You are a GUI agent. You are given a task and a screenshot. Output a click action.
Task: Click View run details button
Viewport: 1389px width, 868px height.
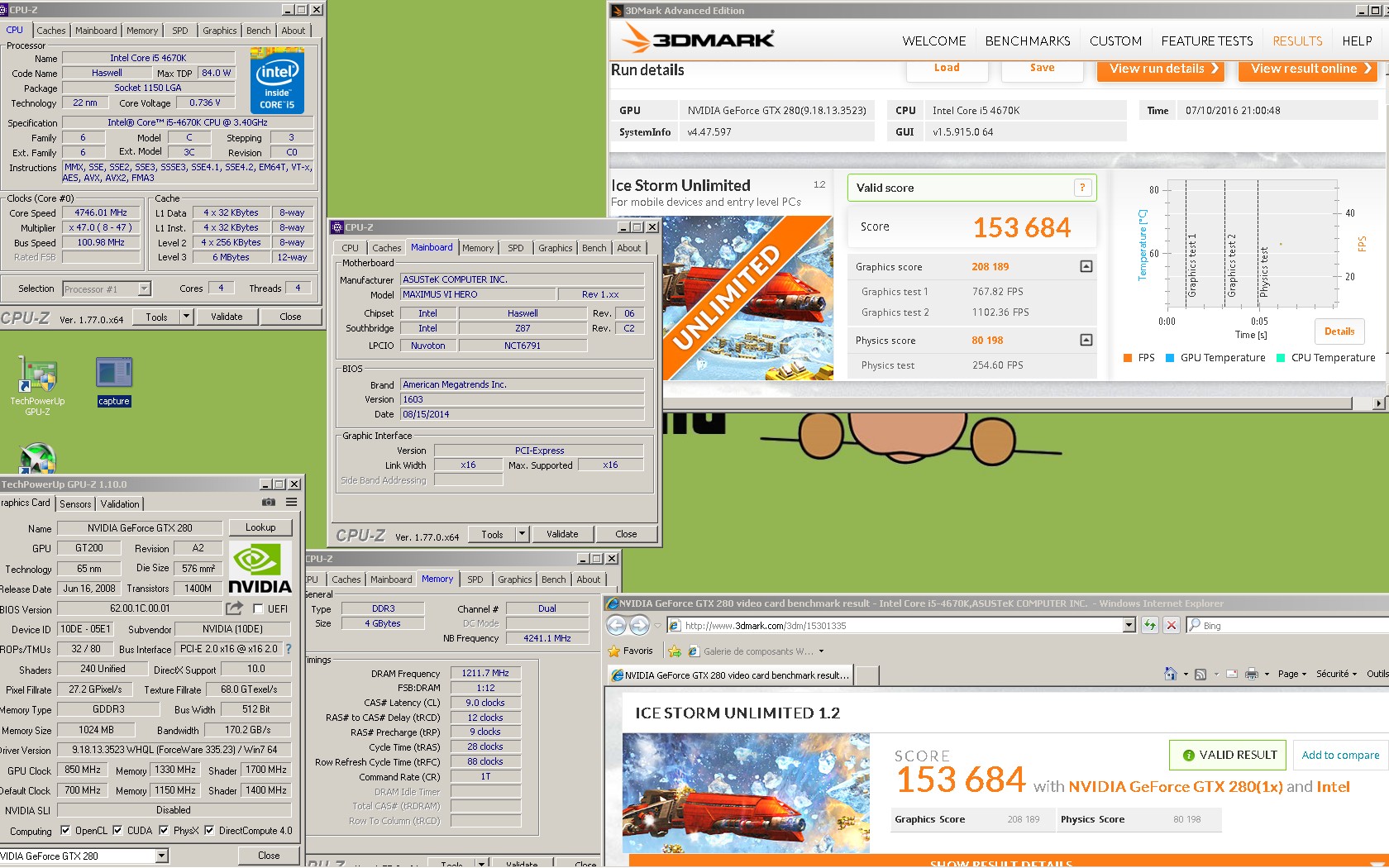point(1161,69)
